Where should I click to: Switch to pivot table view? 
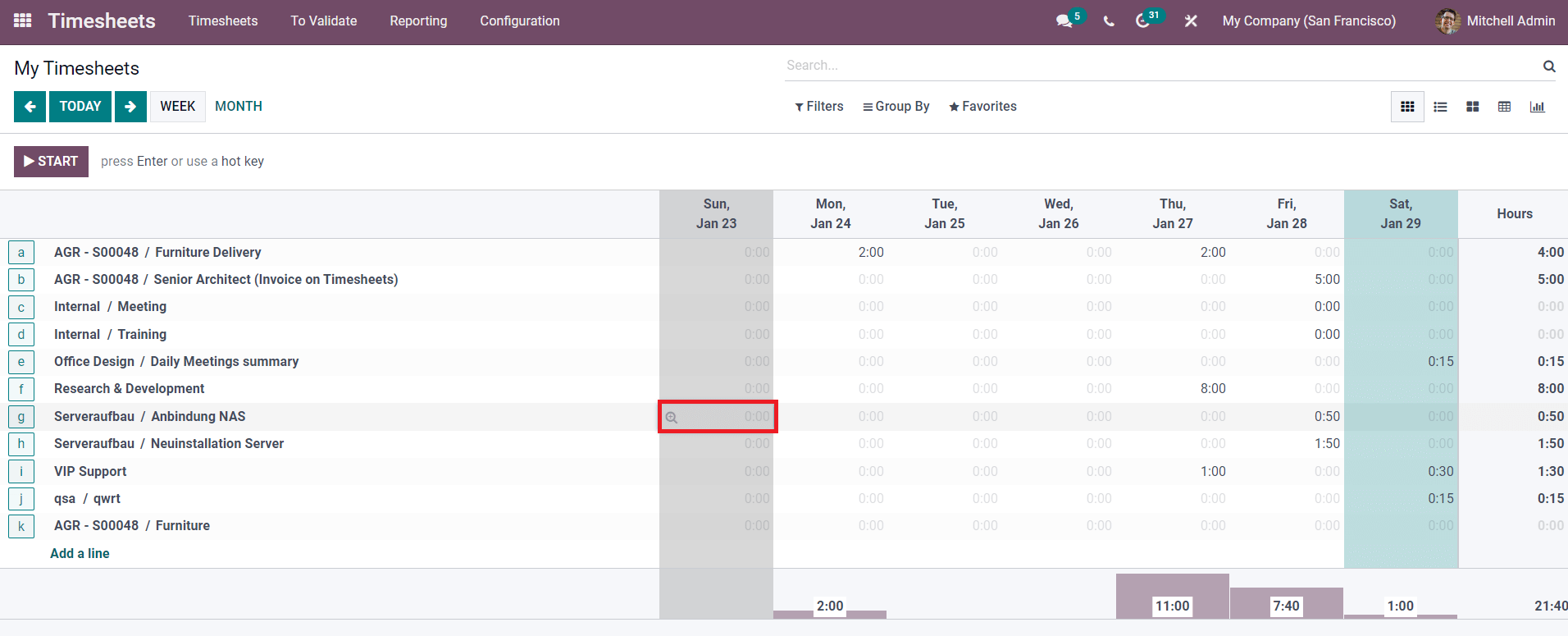point(1504,107)
